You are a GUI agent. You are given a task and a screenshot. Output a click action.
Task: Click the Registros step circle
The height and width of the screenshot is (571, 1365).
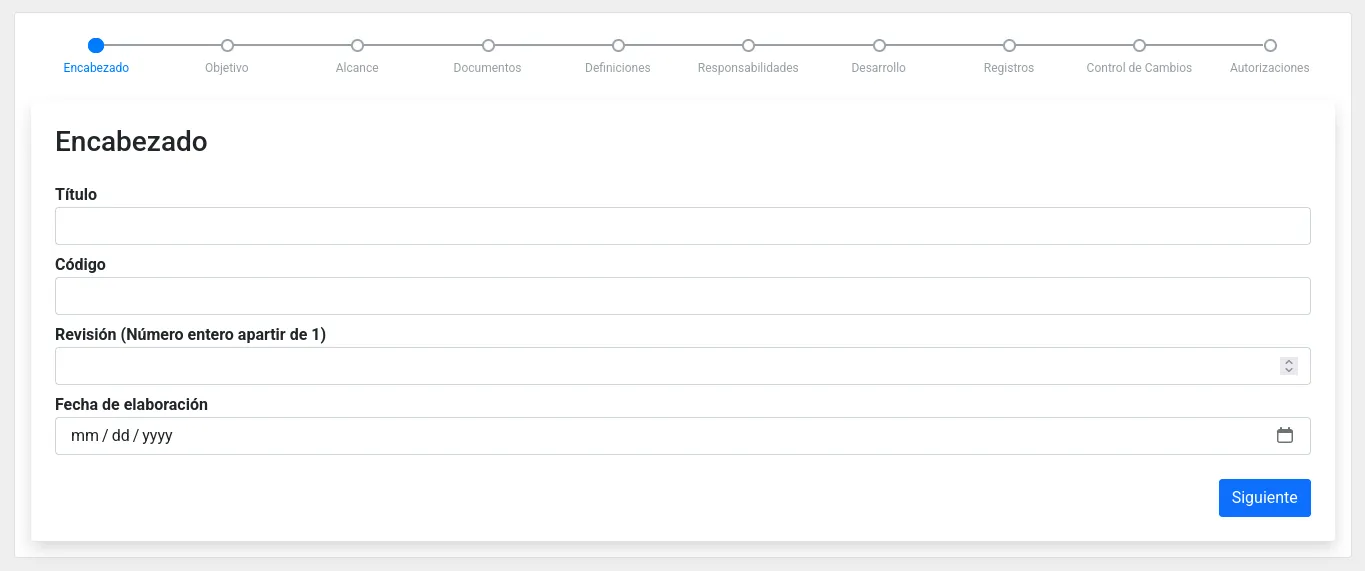pos(1009,45)
